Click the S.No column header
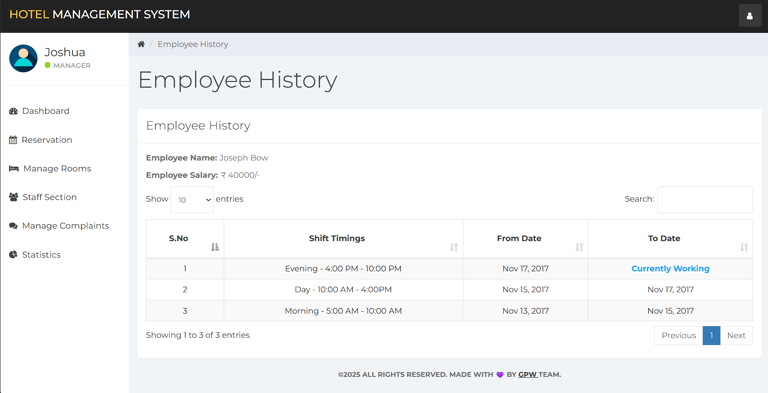Screen dimensions: 768x393 click(x=185, y=239)
